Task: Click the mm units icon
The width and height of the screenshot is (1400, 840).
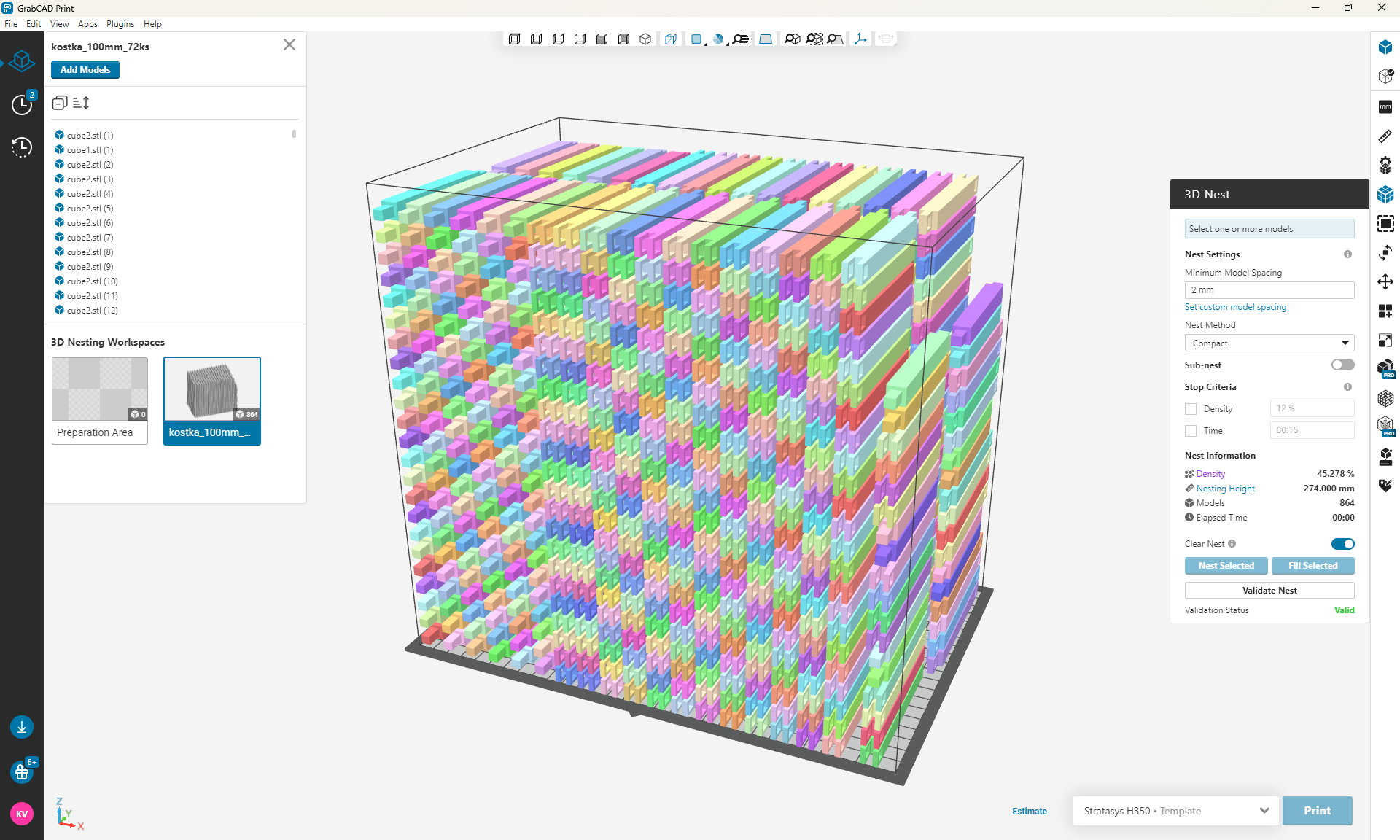Action: coord(1385,107)
